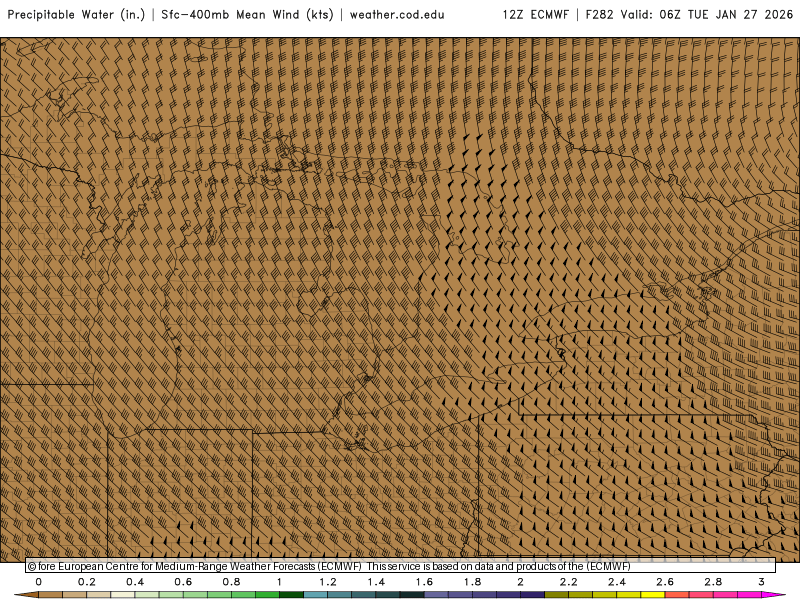This screenshot has width=800, height=600.
Task: Click the 'F282 Valid: 06Z TUE JAN 27 2026' text
Action: (x=689, y=14)
